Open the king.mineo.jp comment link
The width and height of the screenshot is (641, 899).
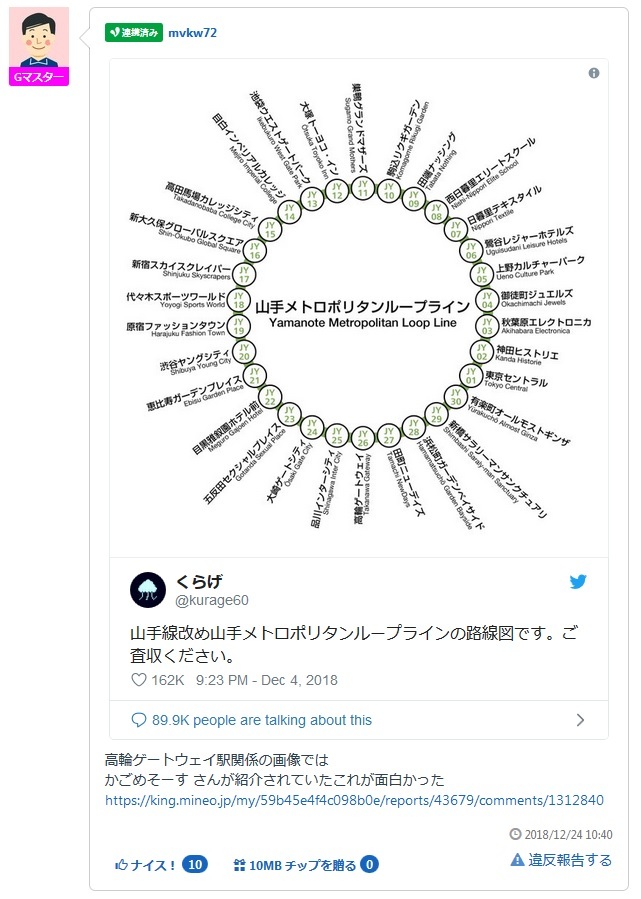click(x=354, y=800)
